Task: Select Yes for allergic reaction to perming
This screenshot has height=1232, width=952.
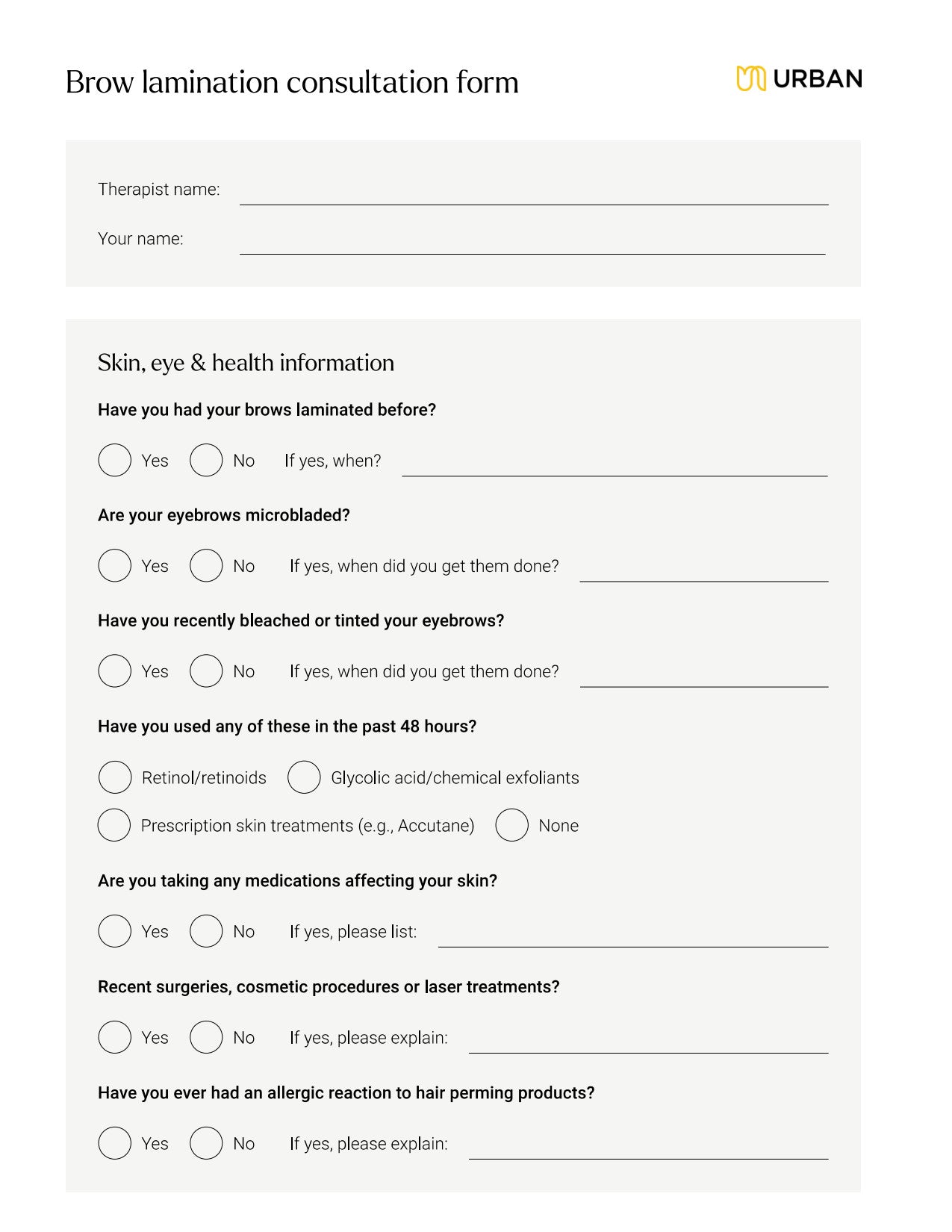Action: pyautogui.click(x=115, y=1143)
